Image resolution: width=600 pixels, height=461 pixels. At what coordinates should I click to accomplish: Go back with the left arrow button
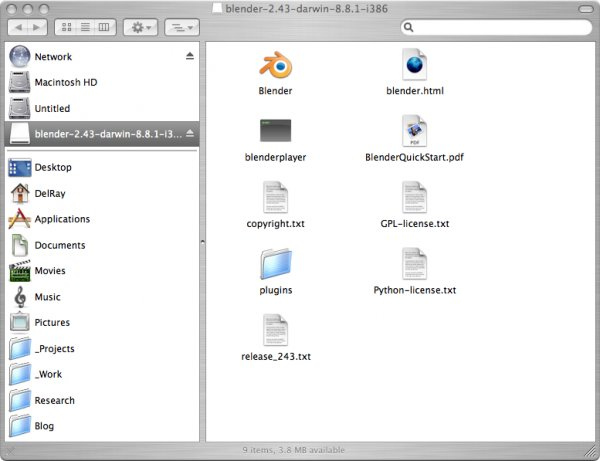(x=17, y=26)
